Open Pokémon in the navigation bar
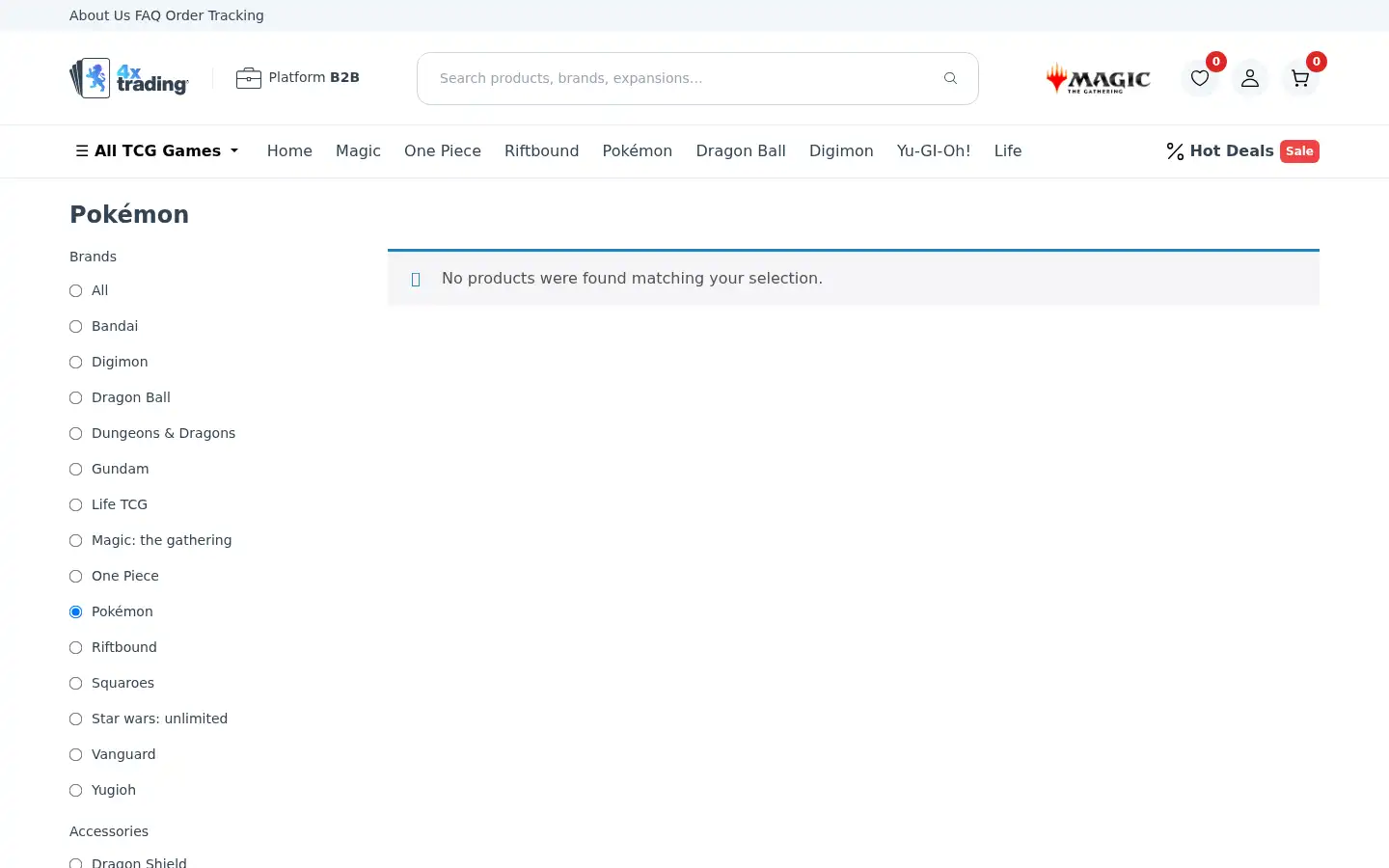Screen dimensions: 1389x868 pos(638,151)
